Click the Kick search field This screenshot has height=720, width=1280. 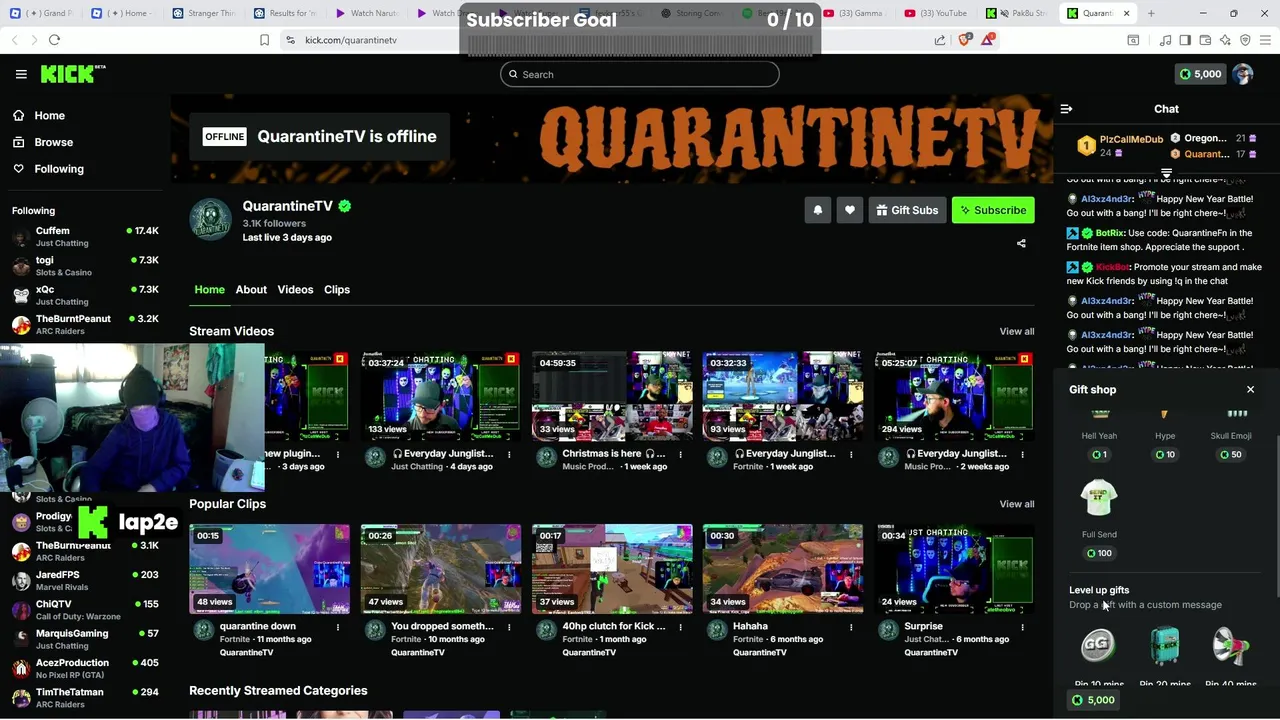tap(640, 74)
